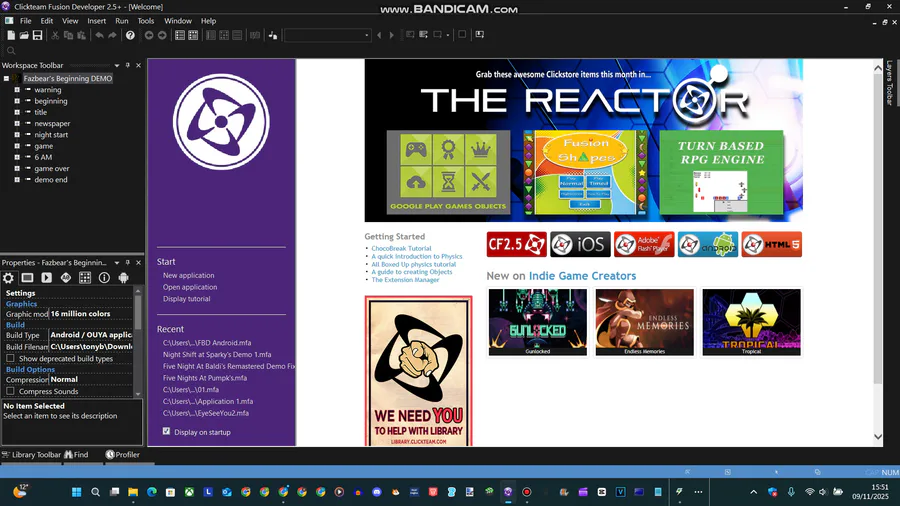Click Display tutorial link
The width and height of the screenshot is (900, 506).
187,299
